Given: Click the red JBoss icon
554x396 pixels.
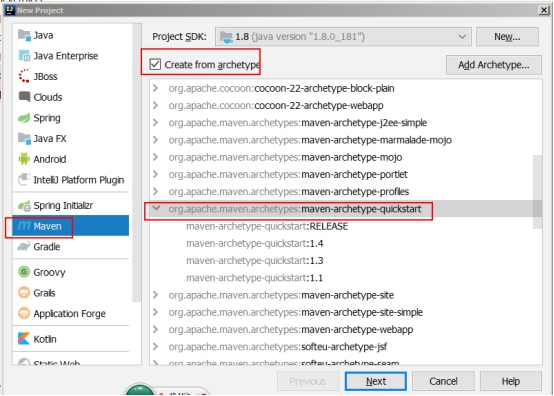Looking at the screenshot, I should [x=24, y=76].
